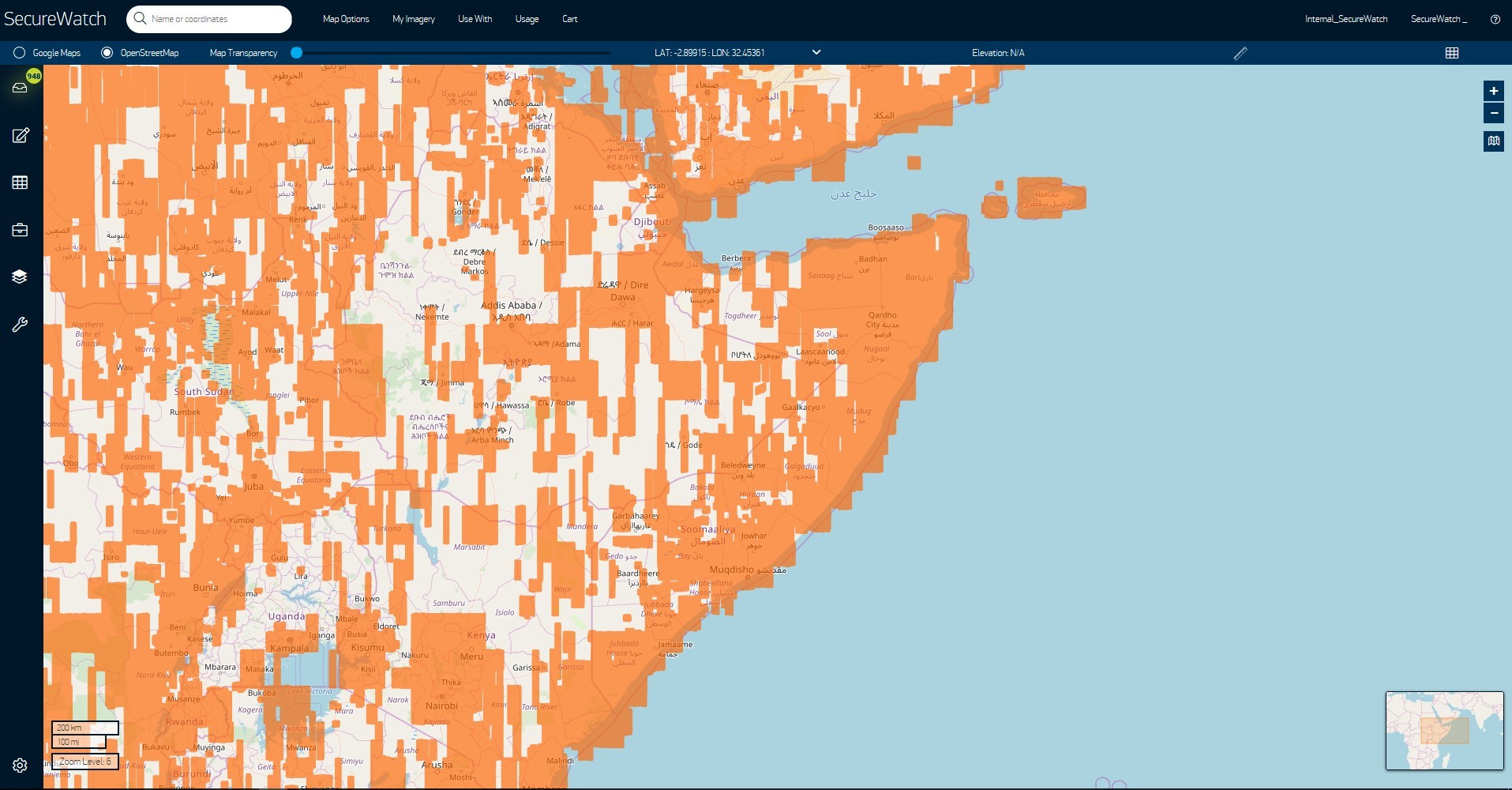This screenshot has width=1512, height=790.
Task: Click the Map Transparency slider handle
Action: coord(297,53)
